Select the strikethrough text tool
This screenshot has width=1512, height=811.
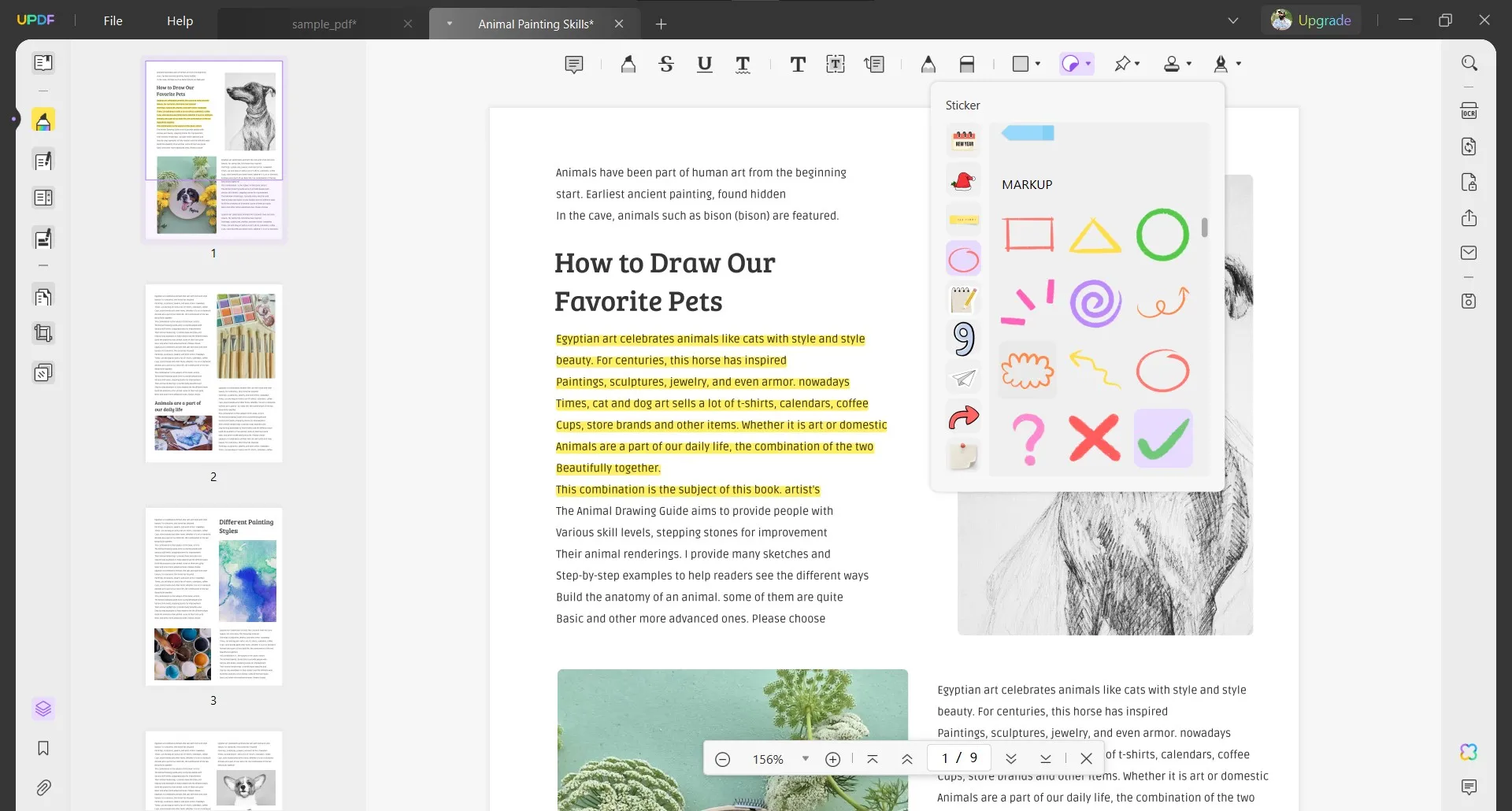point(666,65)
